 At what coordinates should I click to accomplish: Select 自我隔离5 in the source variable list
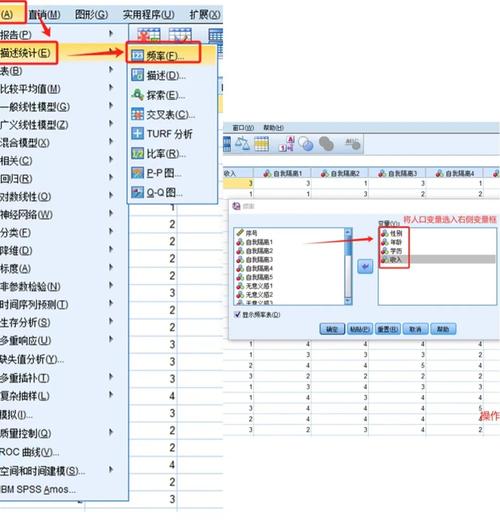click(255, 277)
